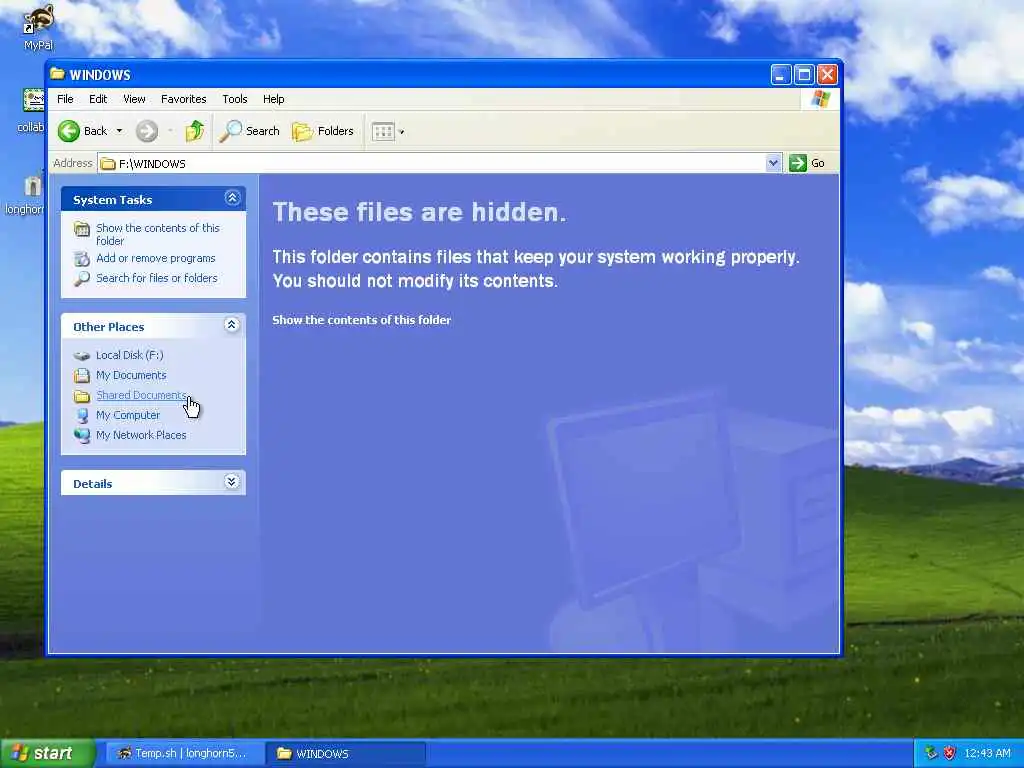Viewport: 1024px width, 768px height.
Task: Click the green Go button
Action: [807, 163]
